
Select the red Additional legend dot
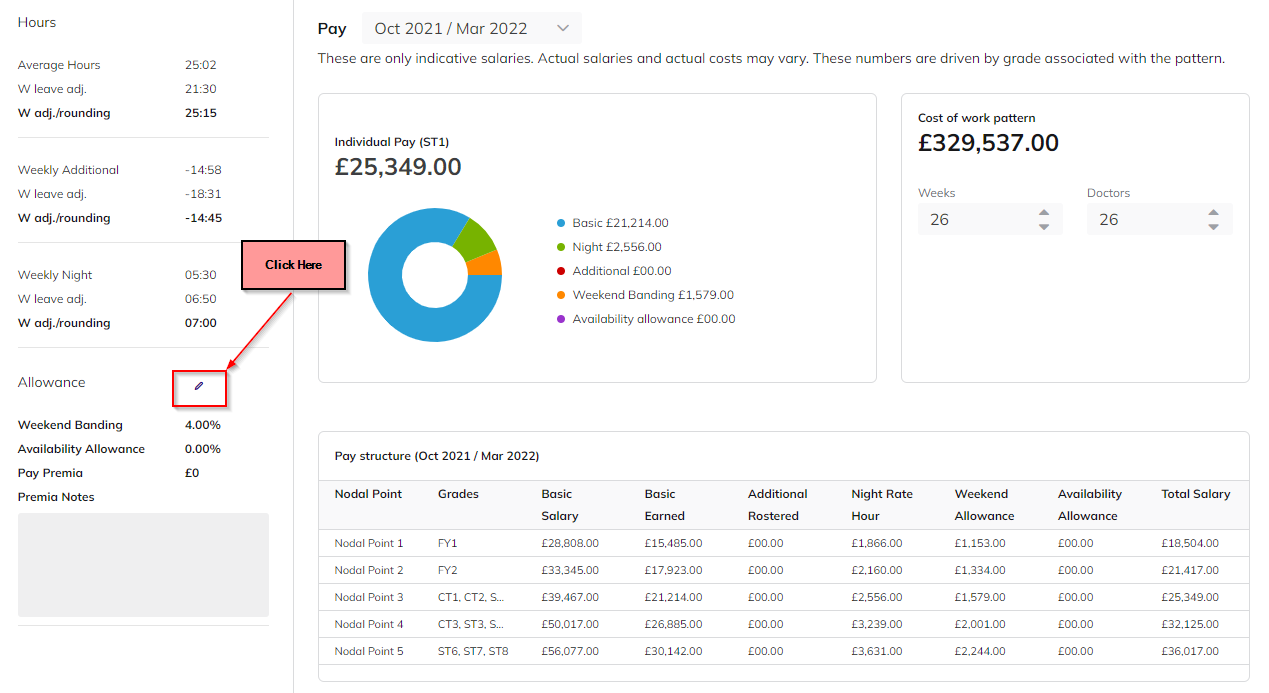561,271
